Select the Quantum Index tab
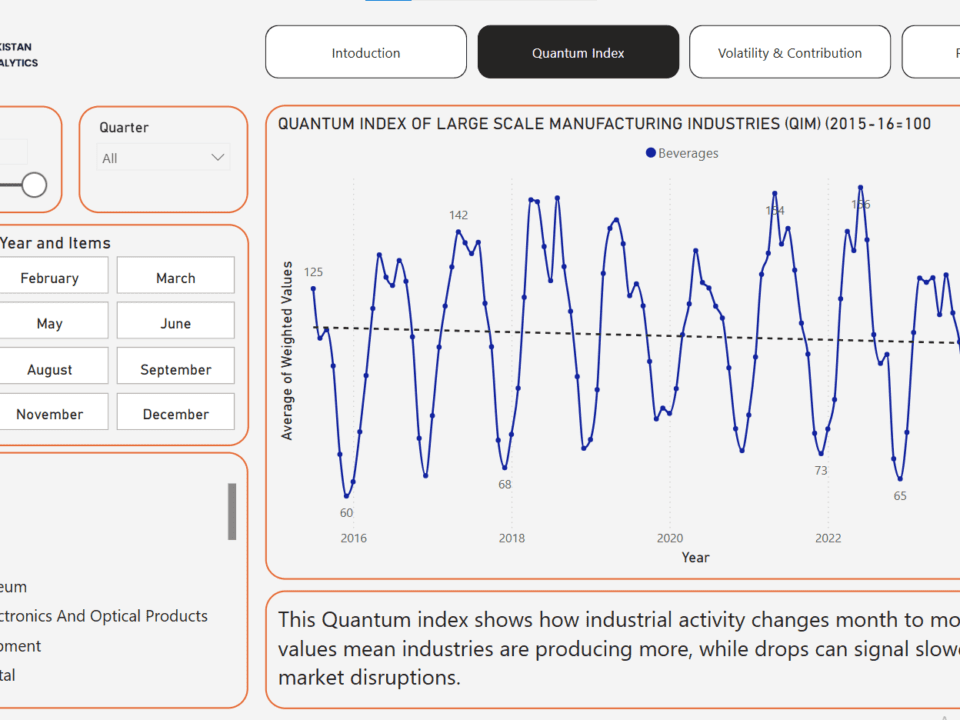The width and height of the screenshot is (960, 720). 578,53
